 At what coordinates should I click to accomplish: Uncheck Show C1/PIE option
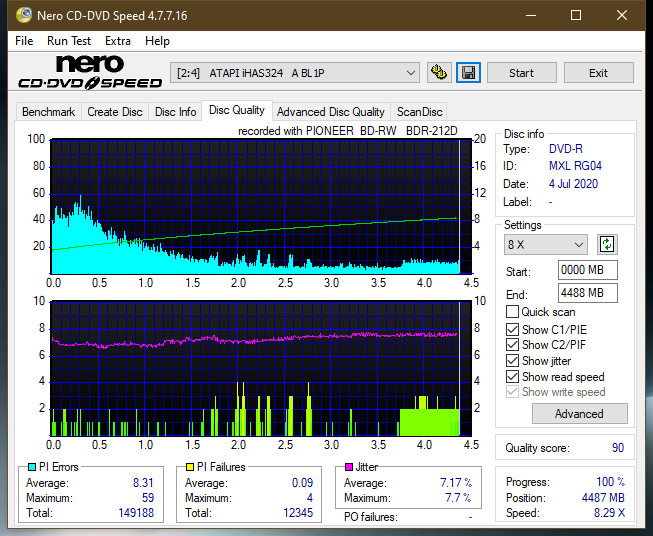coord(512,329)
